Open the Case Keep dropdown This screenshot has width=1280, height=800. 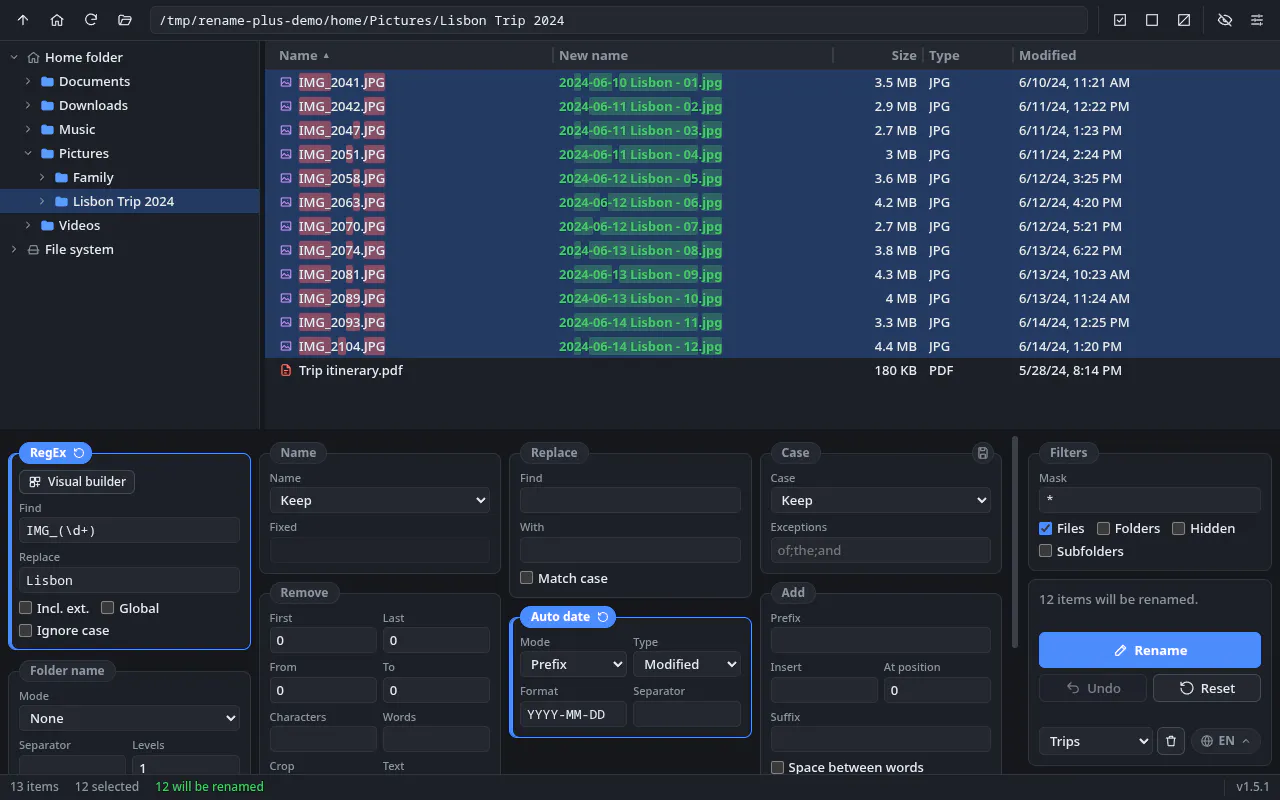pyautogui.click(x=881, y=500)
